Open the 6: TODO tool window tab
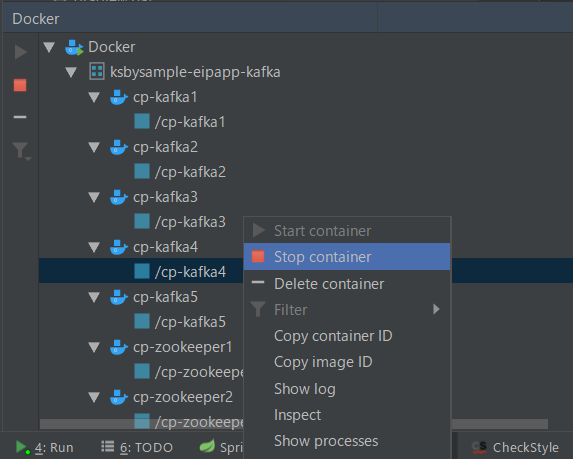The height and width of the screenshot is (459, 573). (137, 447)
